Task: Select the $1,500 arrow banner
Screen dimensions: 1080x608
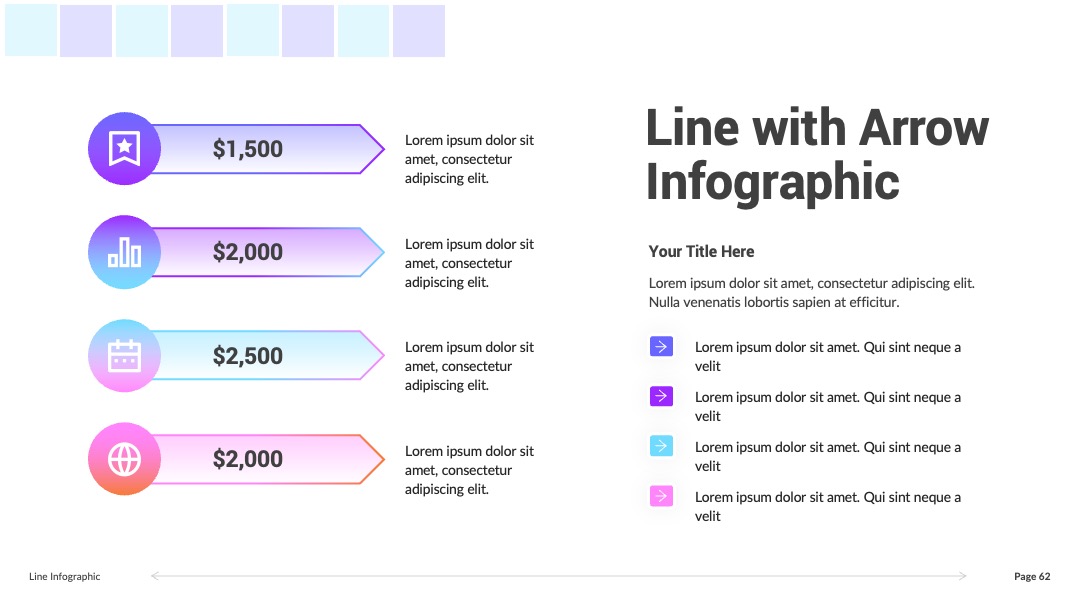Action: [265, 149]
